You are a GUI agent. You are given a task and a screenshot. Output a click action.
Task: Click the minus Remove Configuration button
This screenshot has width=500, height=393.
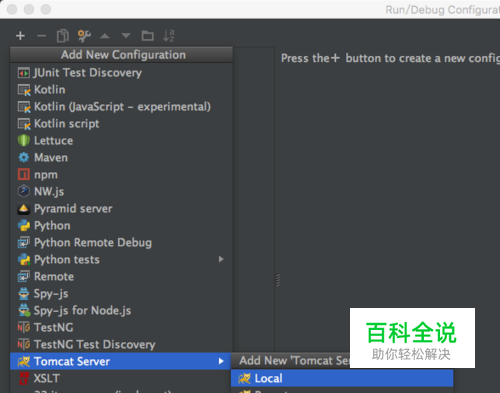(x=41, y=35)
